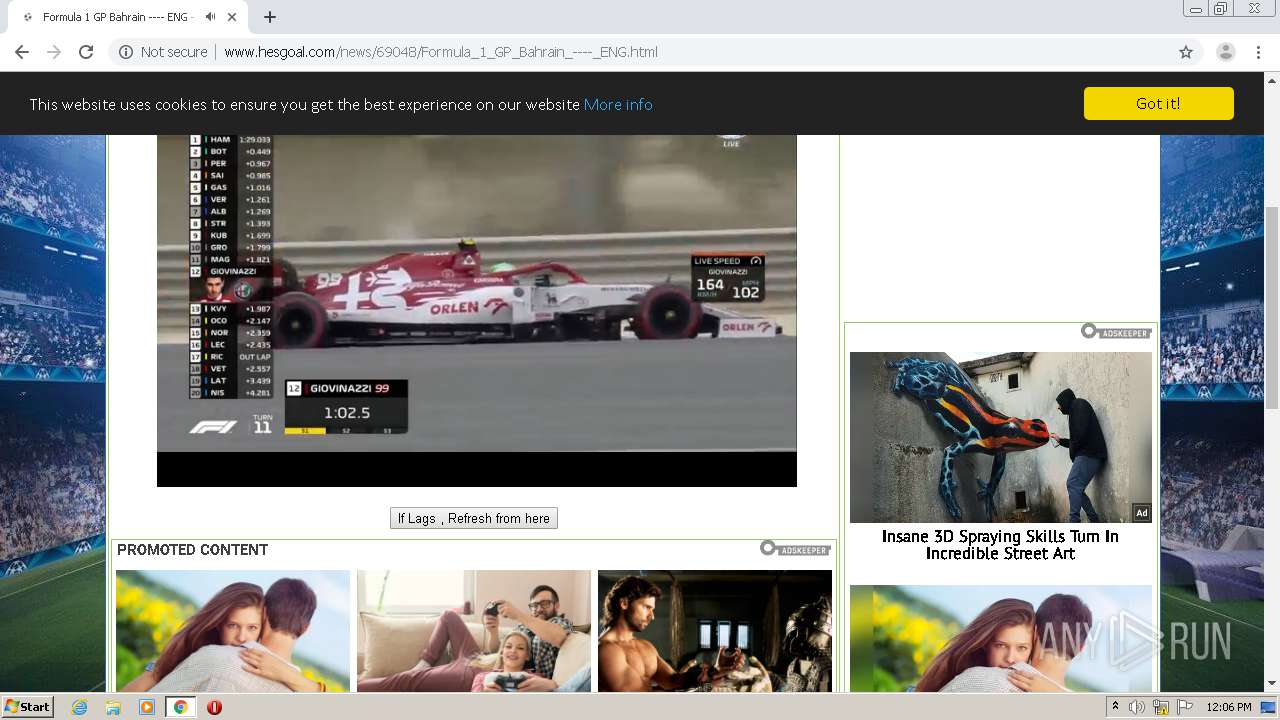The width and height of the screenshot is (1280, 720).
Task: Open the Chrome three-dot menu
Action: tap(1258, 52)
